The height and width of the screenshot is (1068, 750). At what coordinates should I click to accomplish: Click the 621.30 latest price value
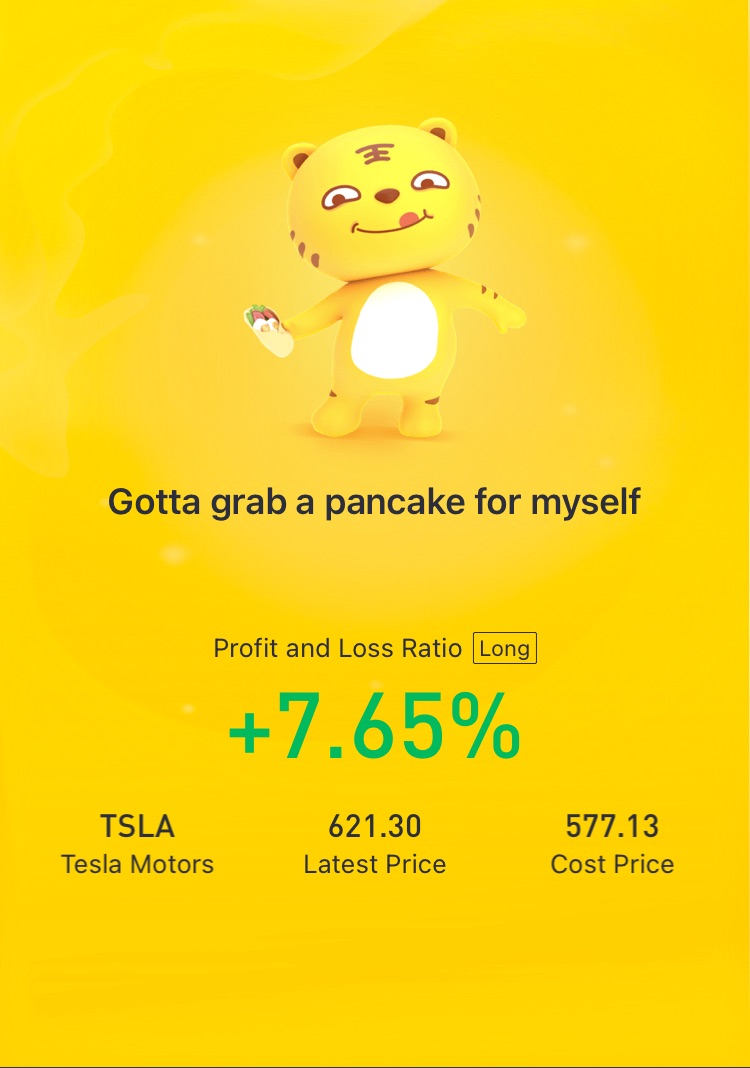375,826
